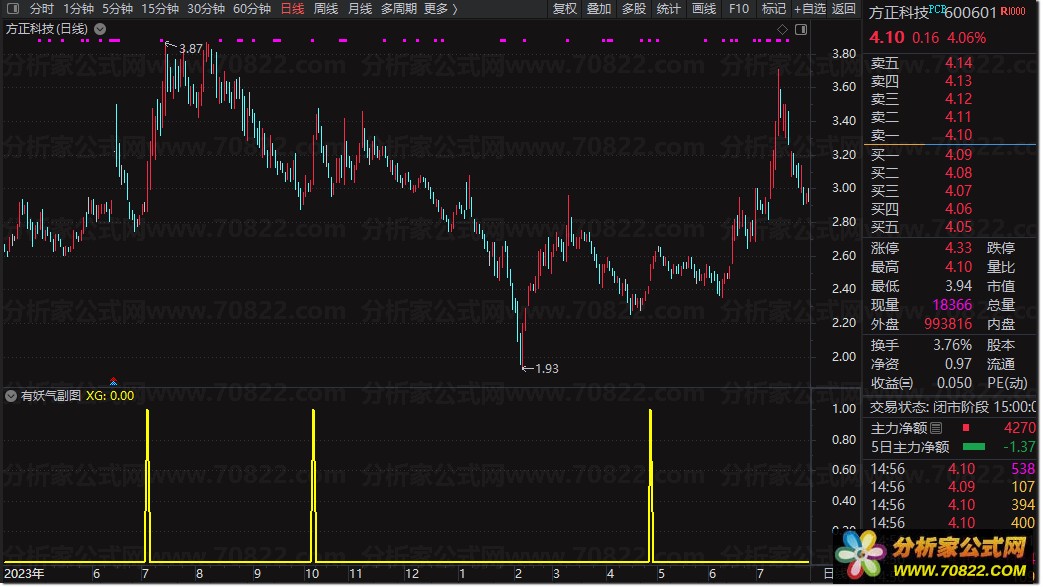Click the 主力净额 value 4270
Image resolution: width=1043 pixels, height=587 pixels.
pos(1020,428)
